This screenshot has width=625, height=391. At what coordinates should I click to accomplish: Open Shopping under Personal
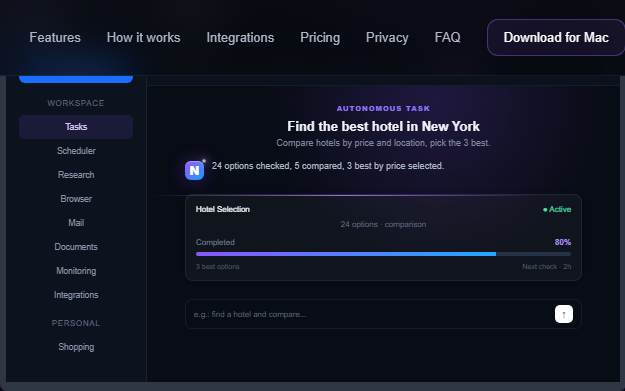(76, 347)
